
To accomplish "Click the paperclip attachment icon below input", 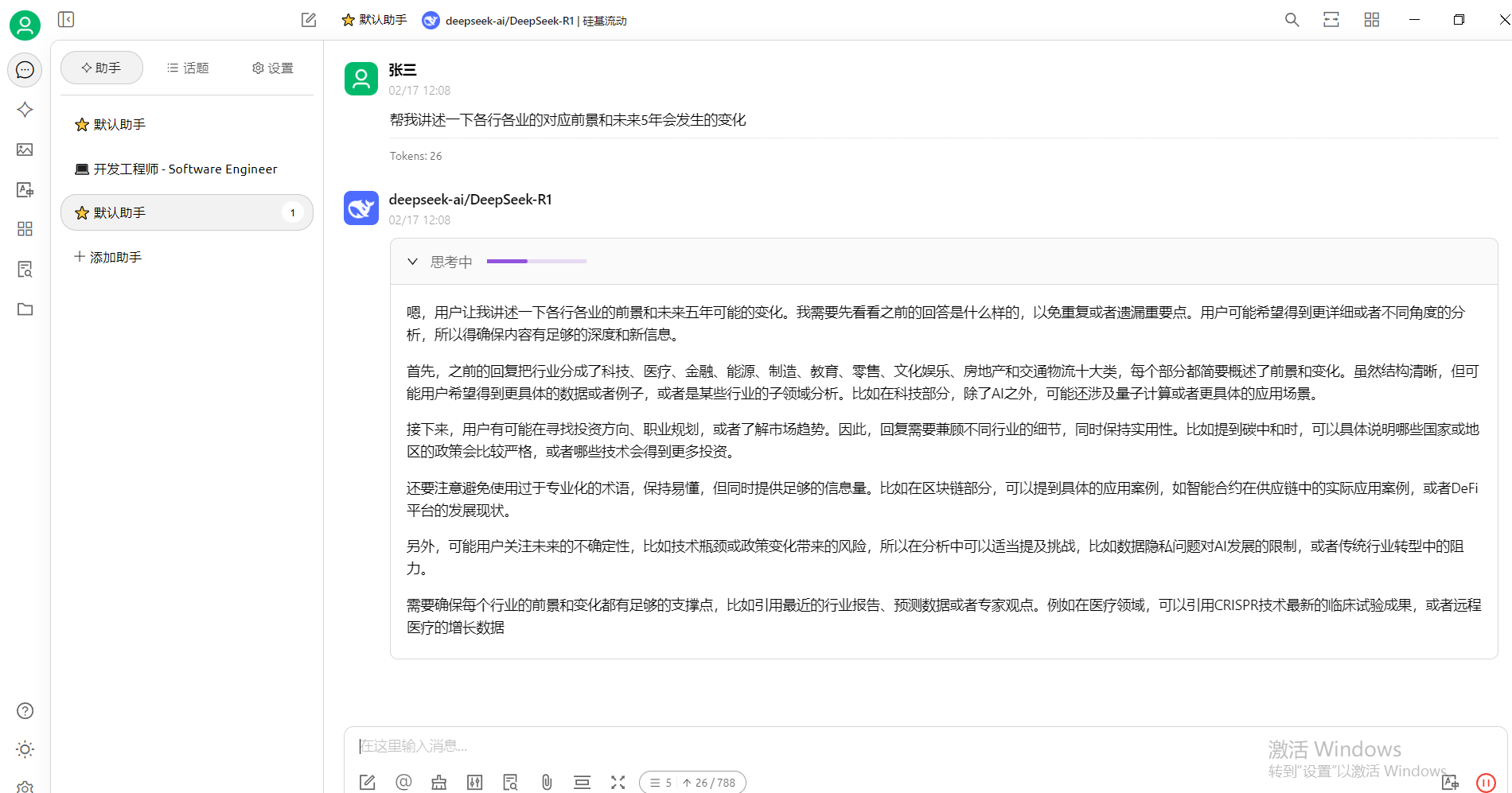I will click(547, 783).
